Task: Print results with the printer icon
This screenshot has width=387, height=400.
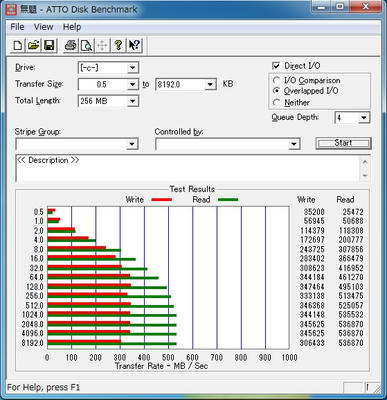Action: (70, 45)
